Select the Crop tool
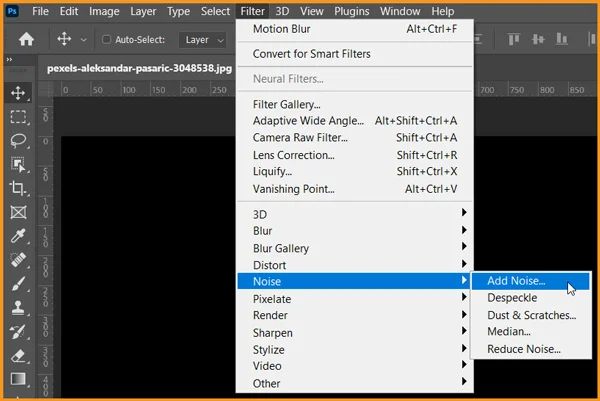The width and height of the screenshot is (600, 401). 18,188
